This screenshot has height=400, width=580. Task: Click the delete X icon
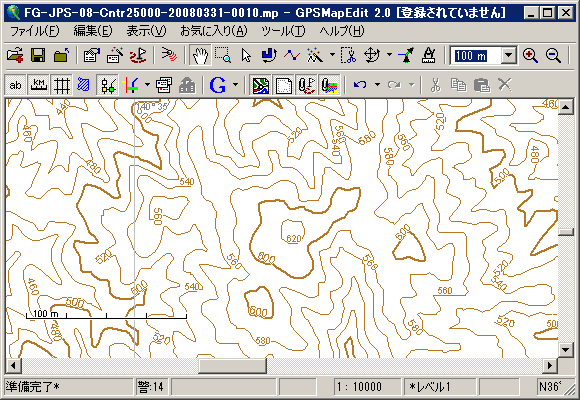505,85
